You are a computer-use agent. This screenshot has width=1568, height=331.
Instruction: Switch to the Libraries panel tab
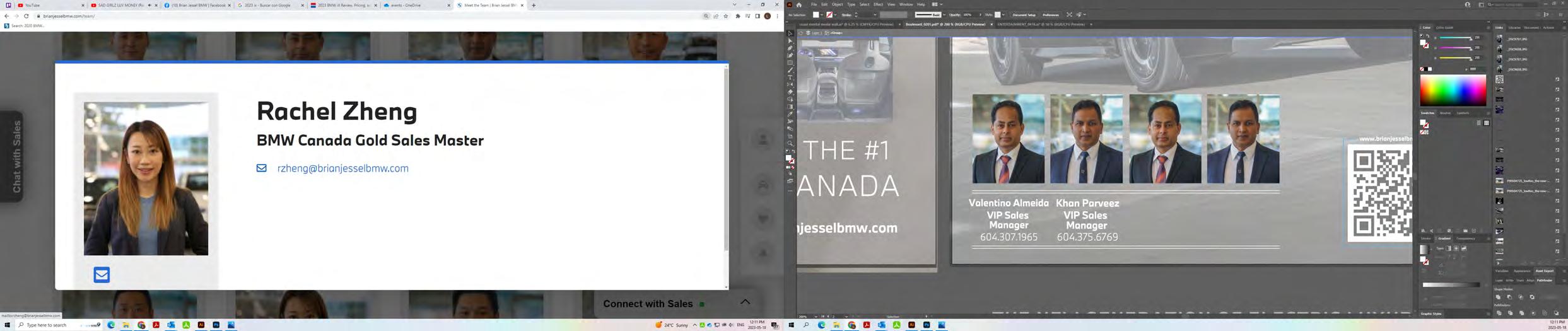tap(1514, 28)
